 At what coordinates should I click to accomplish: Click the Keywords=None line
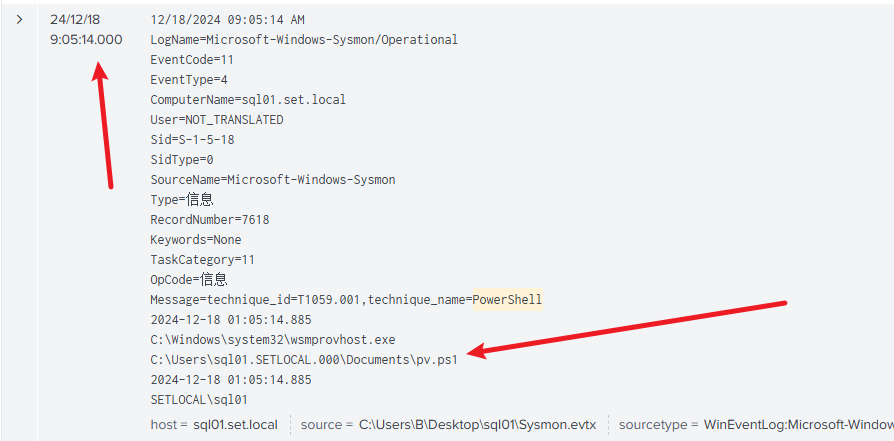[x=196, y=240]
